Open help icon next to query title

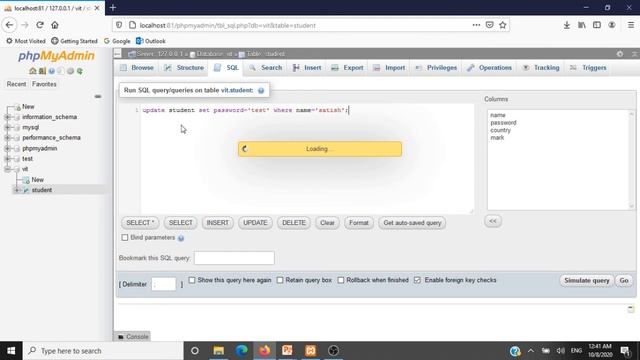(261, 91)
